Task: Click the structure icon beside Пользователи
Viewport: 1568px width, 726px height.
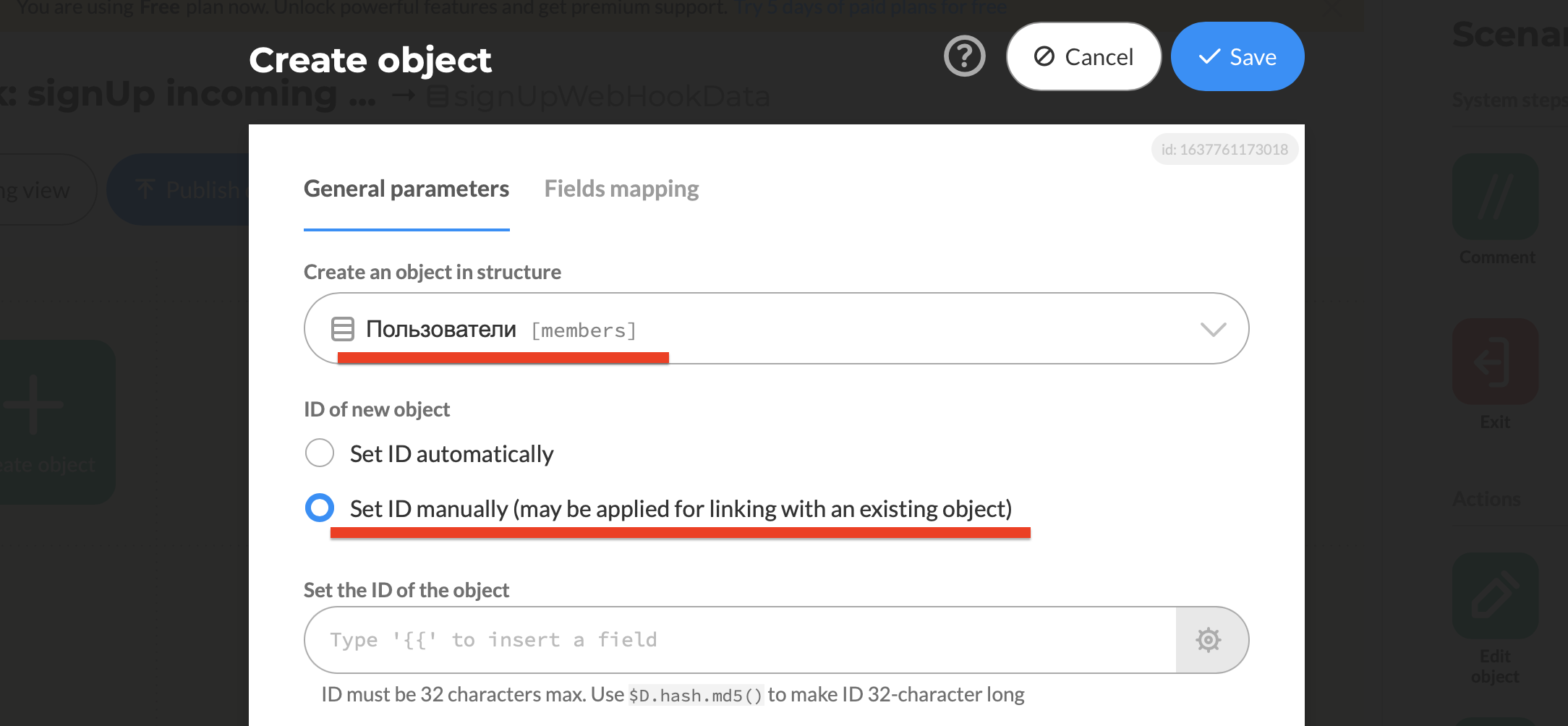Action: [x=343, y=329]
